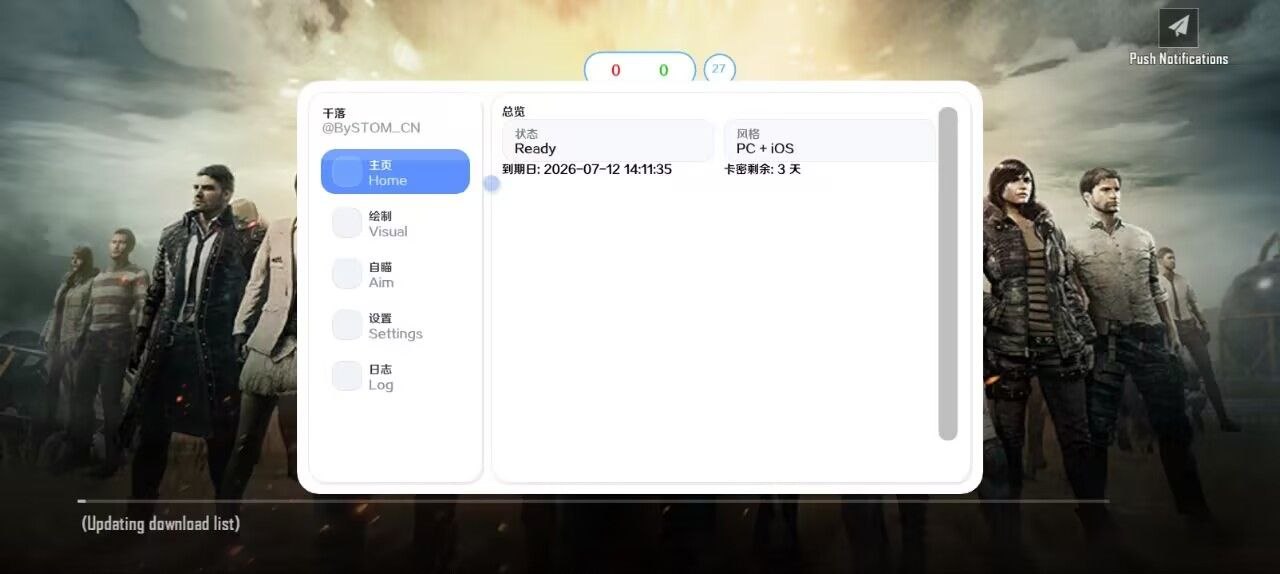Click the Settings tab icon square
This screenshot has height=574, width=1280.
(x=347, y=325)
